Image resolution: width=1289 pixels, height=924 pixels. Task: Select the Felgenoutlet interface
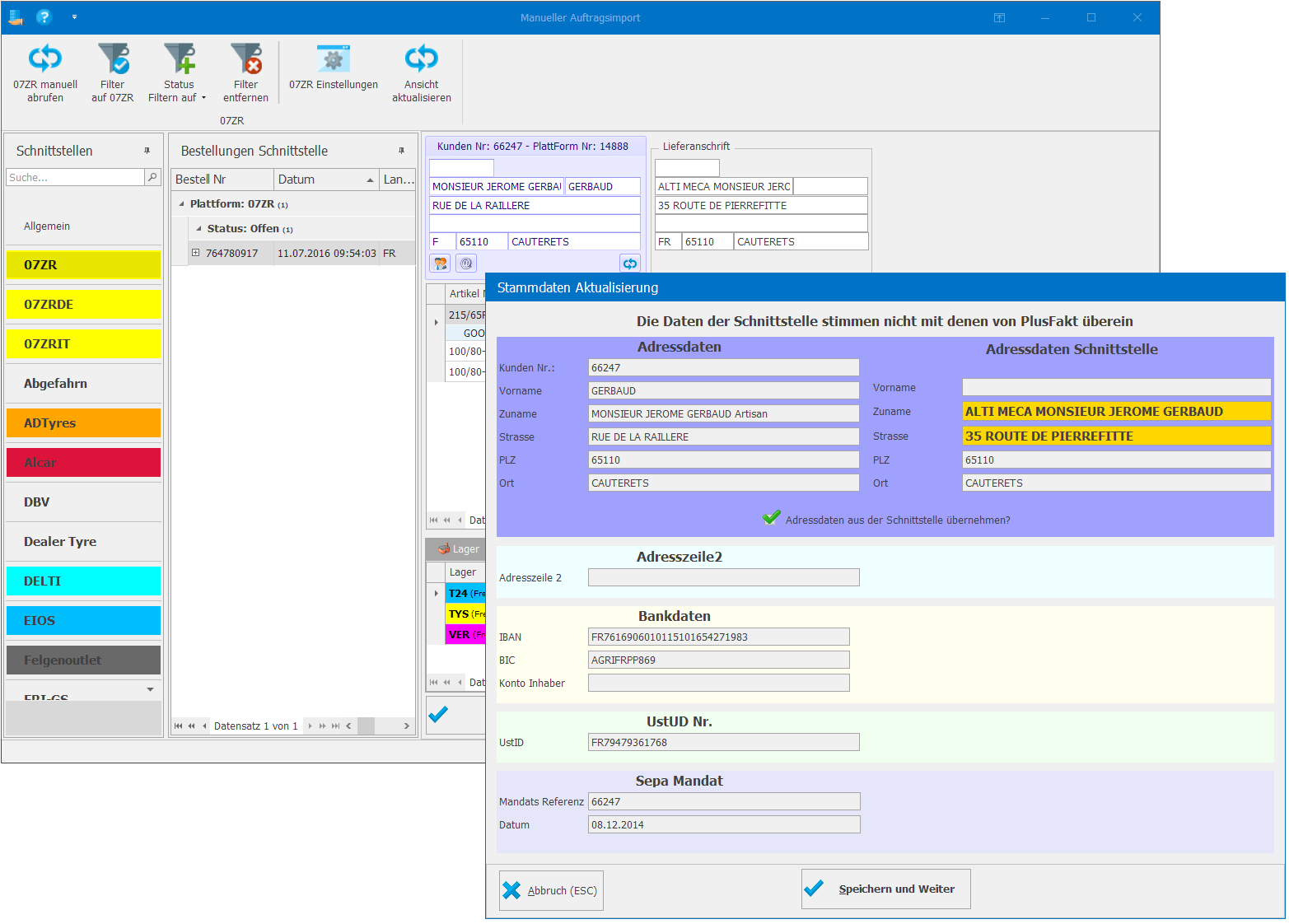click(83, 660)
